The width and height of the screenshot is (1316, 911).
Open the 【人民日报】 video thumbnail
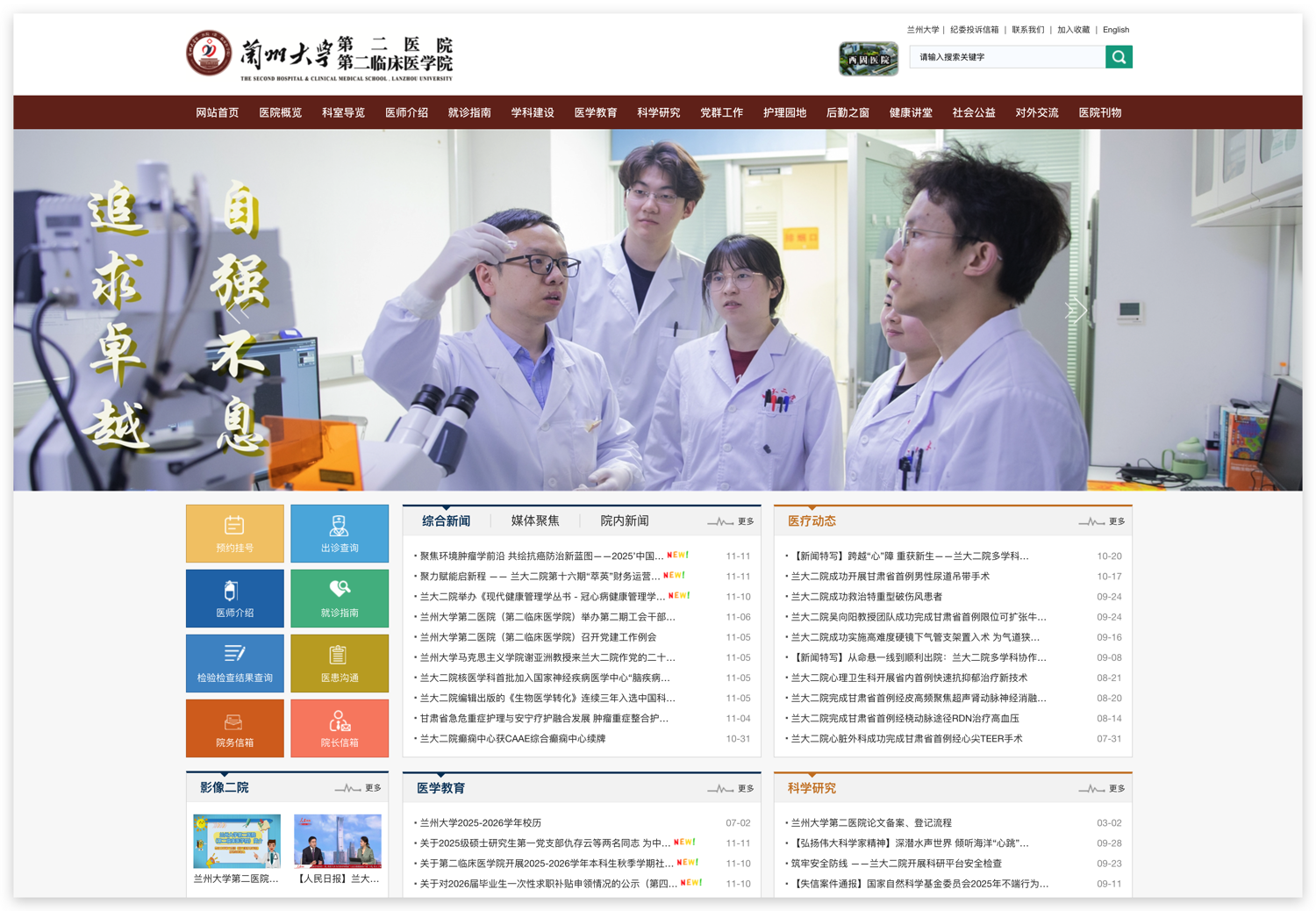tap(340, 843)
